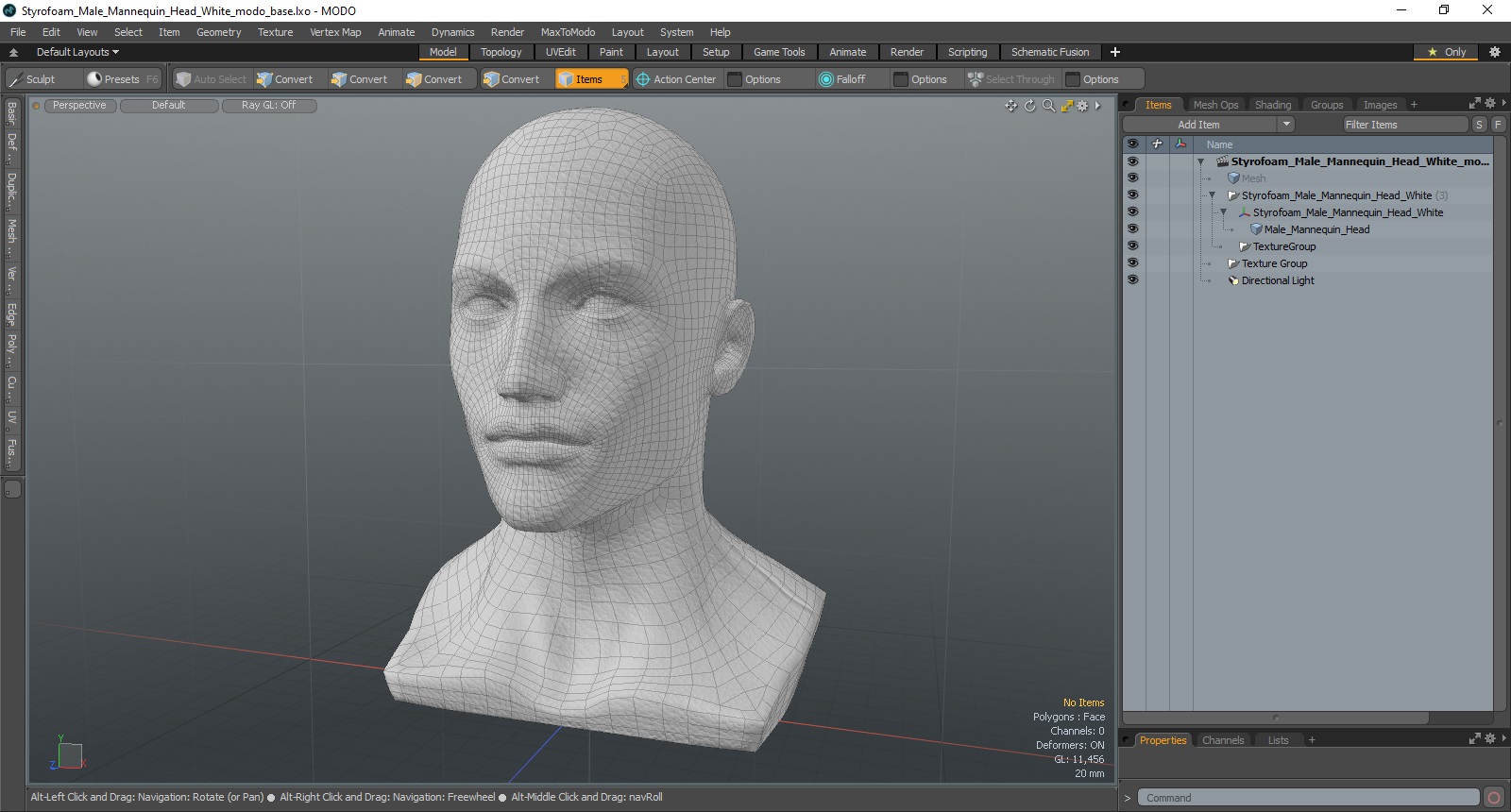The height and width of the screenshot is (812, 1511).
Task: Toggle visibility of Styrofoam_Male_Mannequin_Head_White locator
Action: tap(1132, 212)
